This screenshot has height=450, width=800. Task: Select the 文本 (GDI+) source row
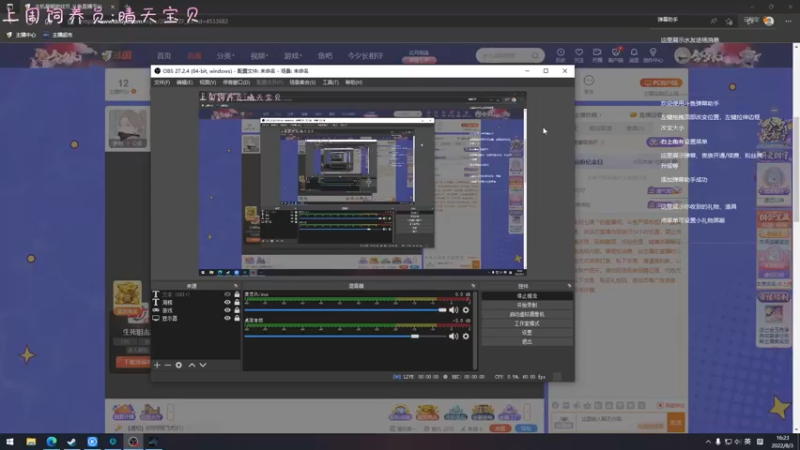click(196, 294)
